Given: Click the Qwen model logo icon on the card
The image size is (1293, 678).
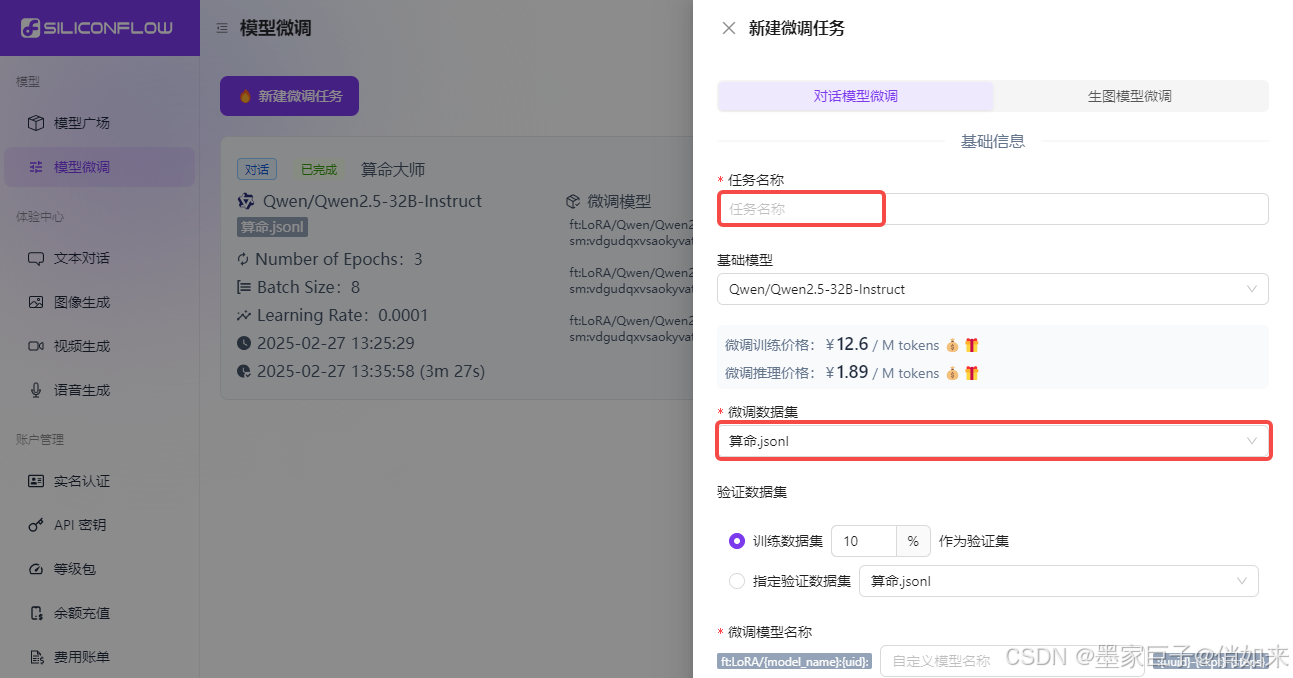Looking at the screenshot, I should click(245, 201).
